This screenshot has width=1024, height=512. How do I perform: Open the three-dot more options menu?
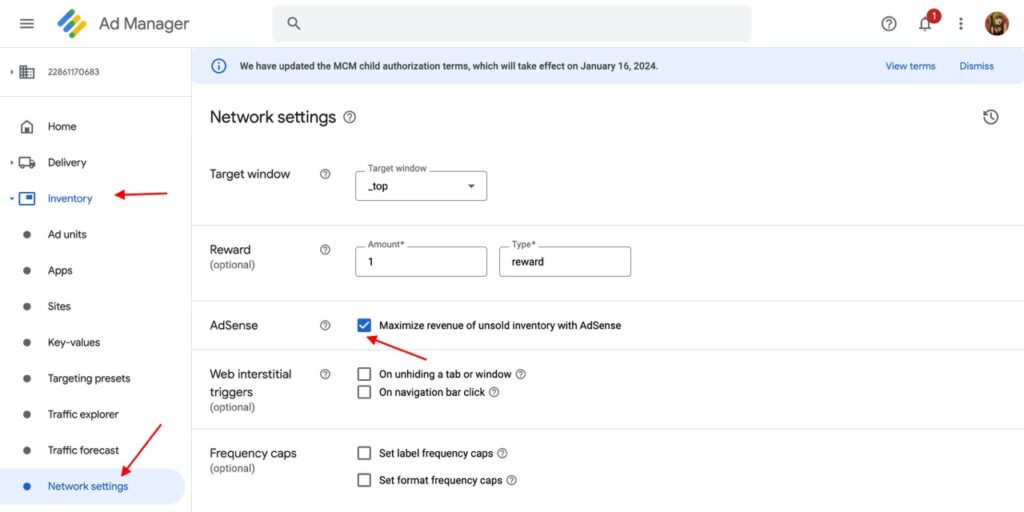tap(961, 24)
